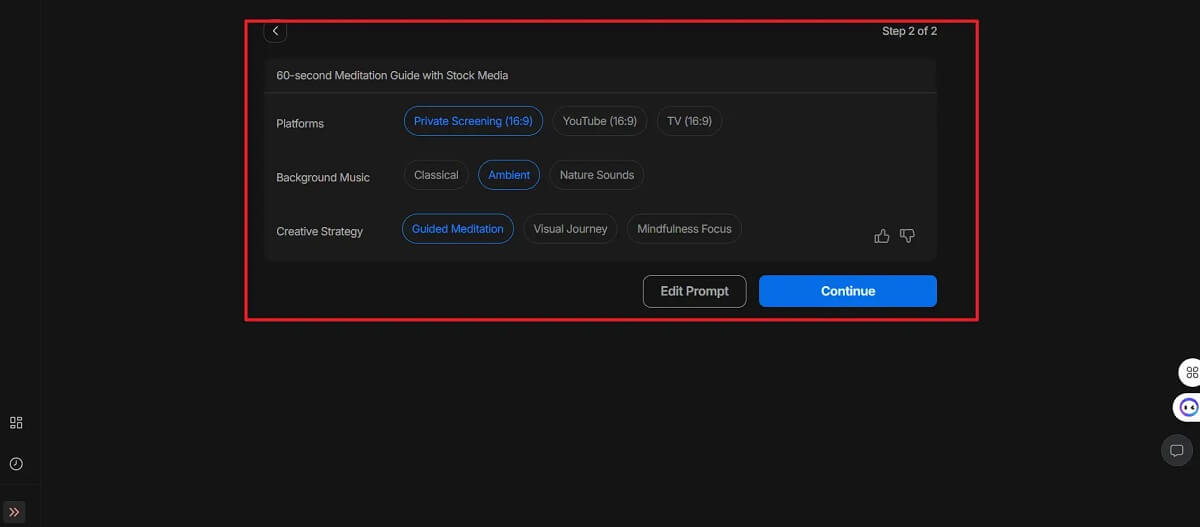The width and height of the screenshot is (1200, 527).
Task: Select YouTube (16:9) as platform
Action: click(599, 121)
